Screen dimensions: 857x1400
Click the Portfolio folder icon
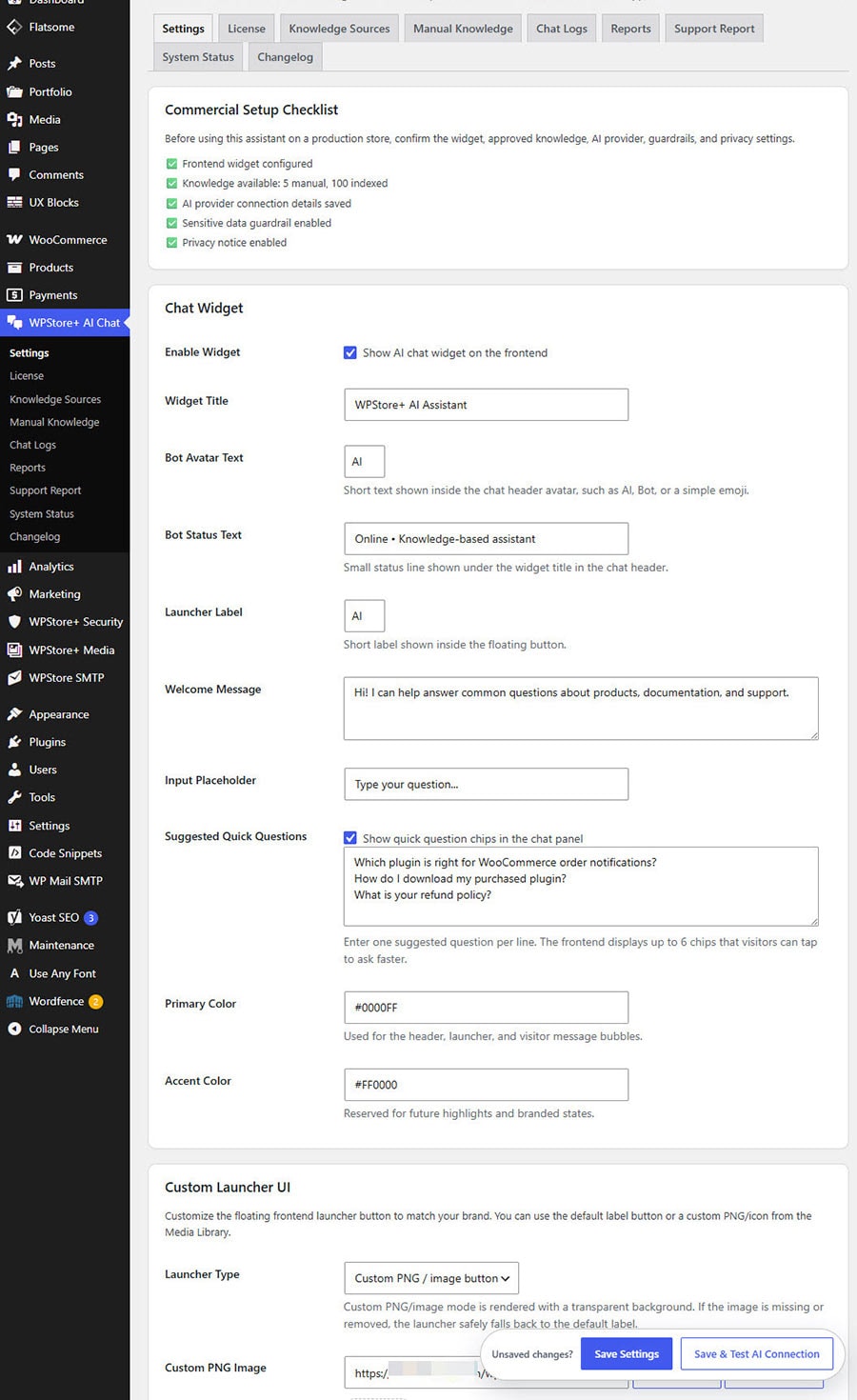(x=14, y=92)
